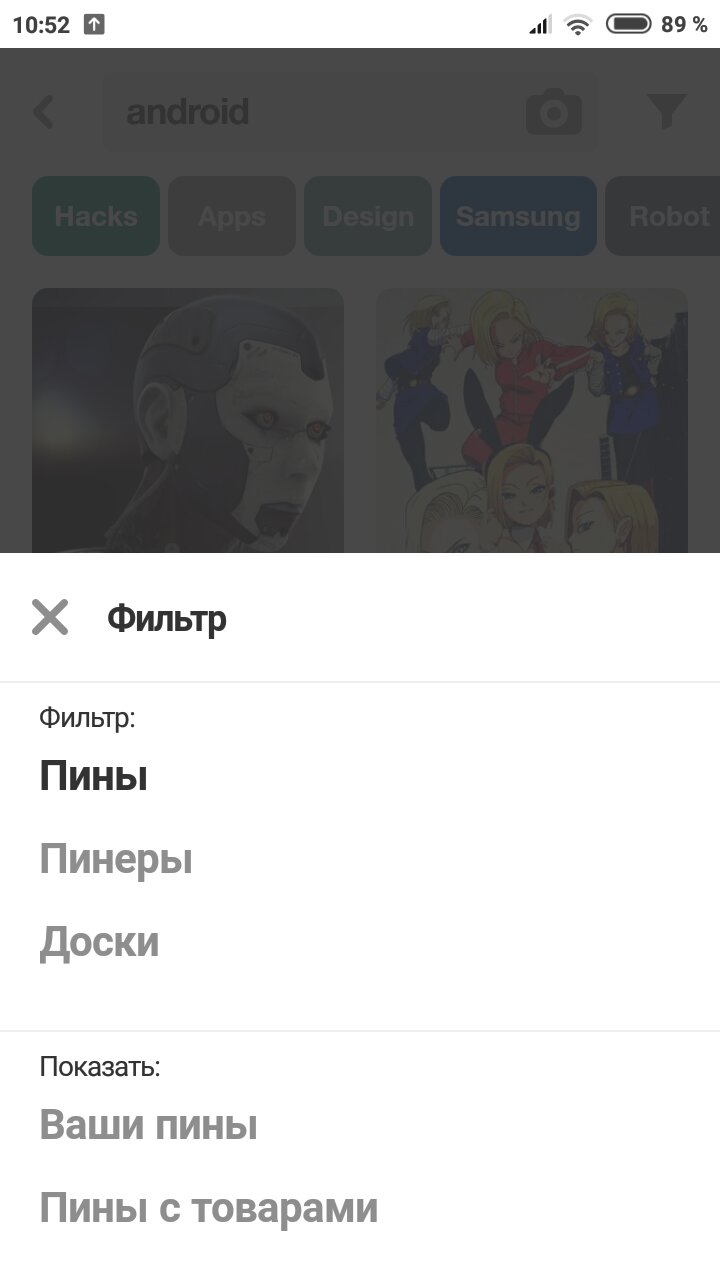The height and width of the screenshot is (1280, 720).
Task: Tap the battery indicator icon
Action: click(629, 24)
